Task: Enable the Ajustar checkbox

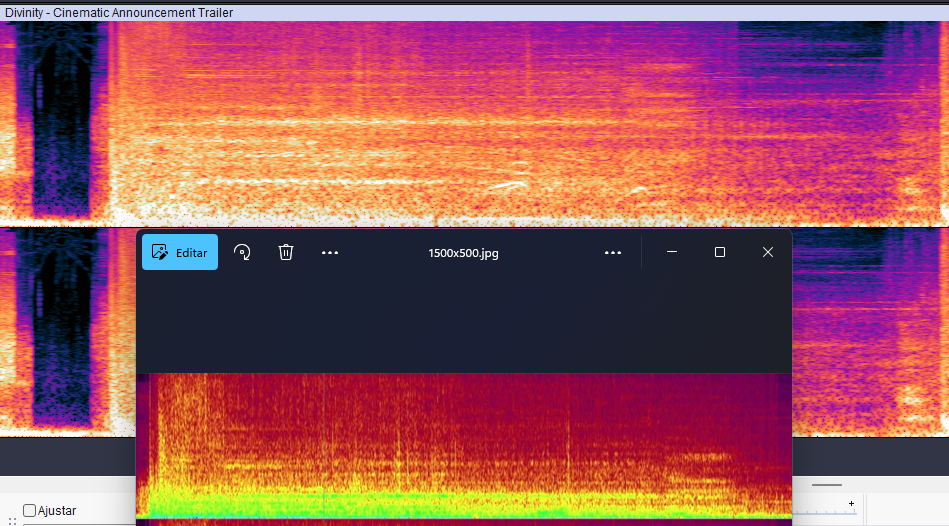Action: click(29, 510)
